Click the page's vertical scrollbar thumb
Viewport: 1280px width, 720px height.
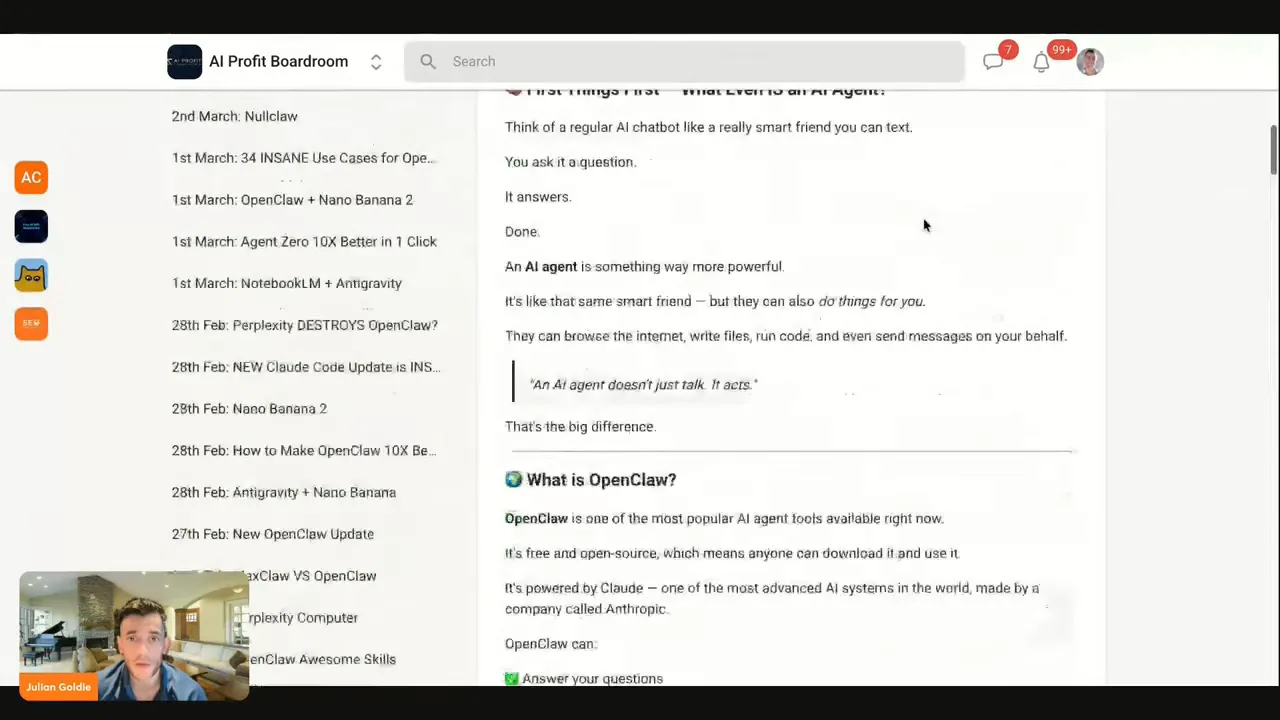(1274, 150)
